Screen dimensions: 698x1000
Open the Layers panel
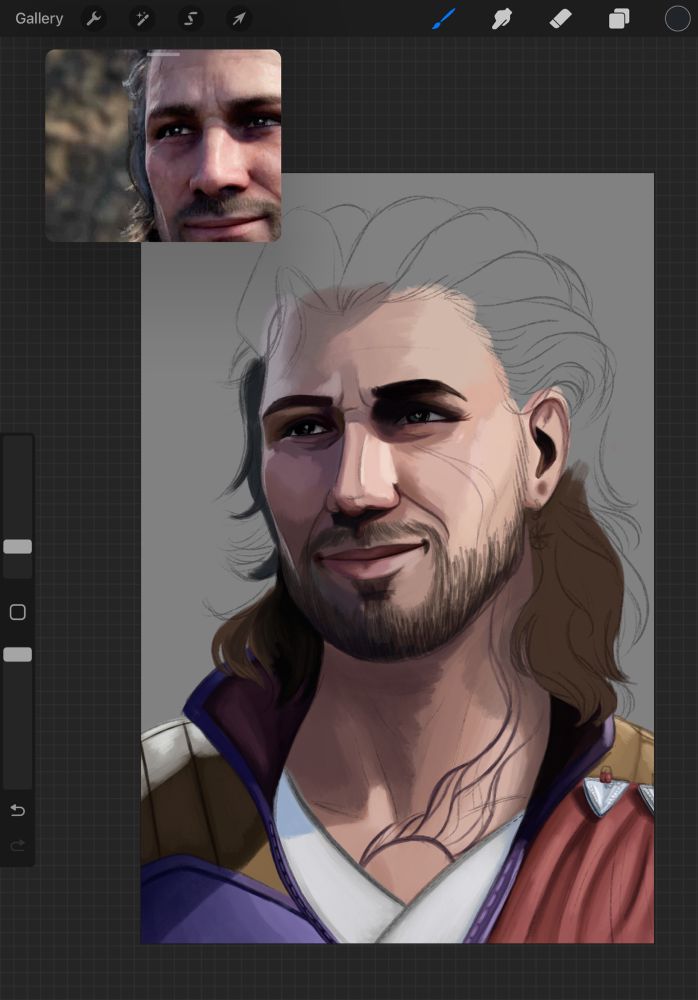click(x=619, y=18)
